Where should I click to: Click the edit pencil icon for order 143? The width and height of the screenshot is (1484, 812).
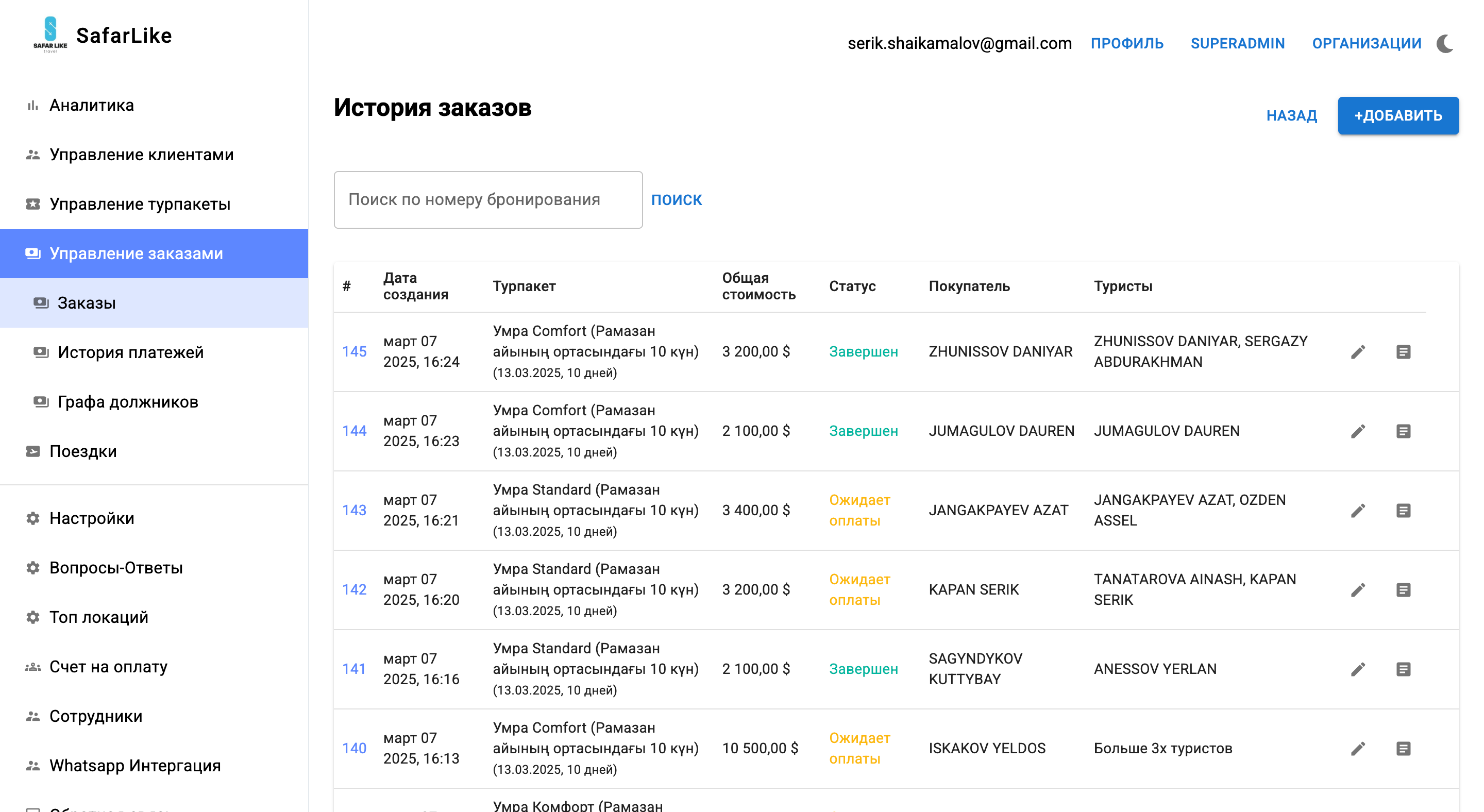tap(1358, 510)
